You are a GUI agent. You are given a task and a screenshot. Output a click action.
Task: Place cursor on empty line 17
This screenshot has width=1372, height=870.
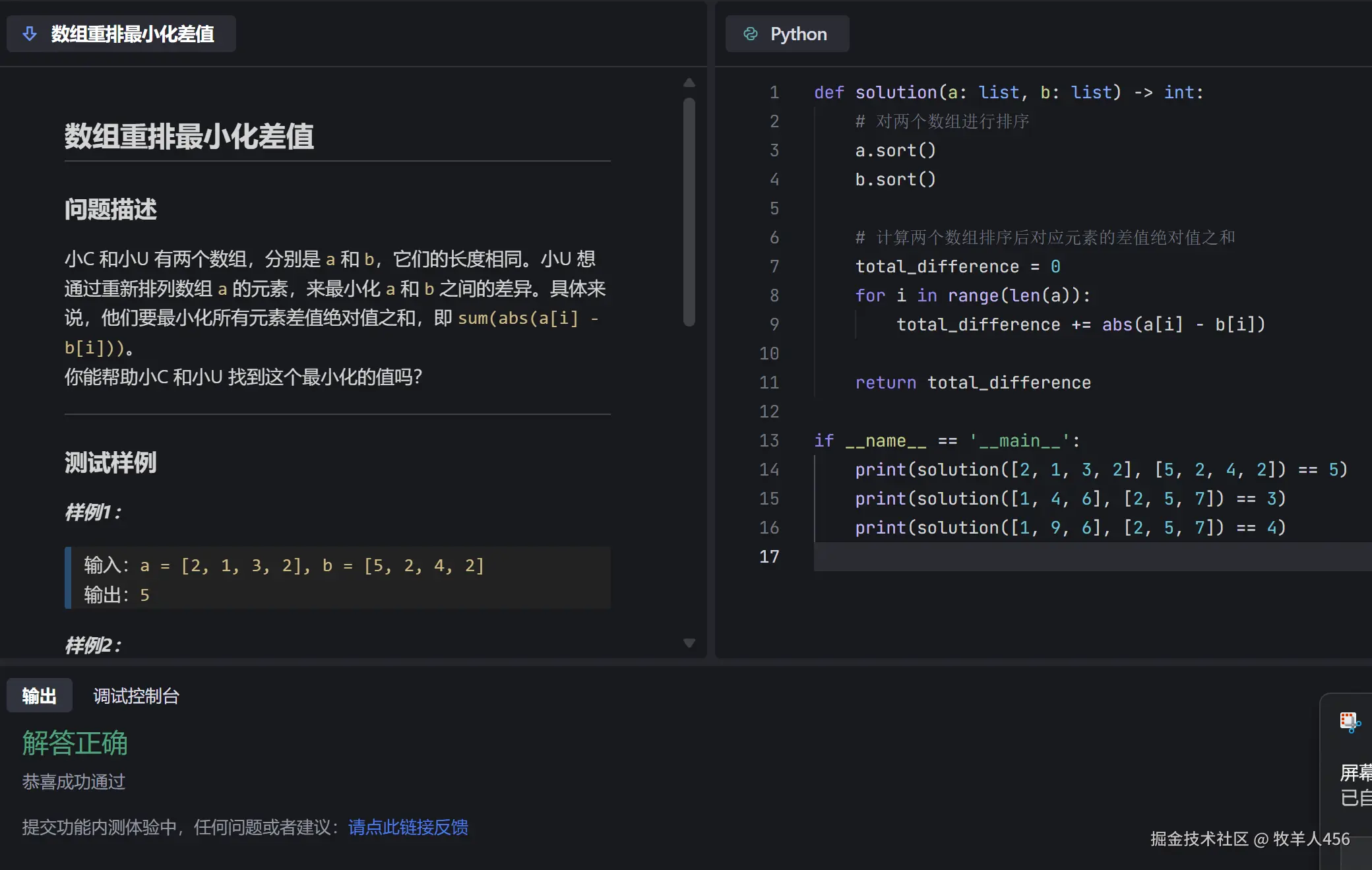coord(1055,557)
